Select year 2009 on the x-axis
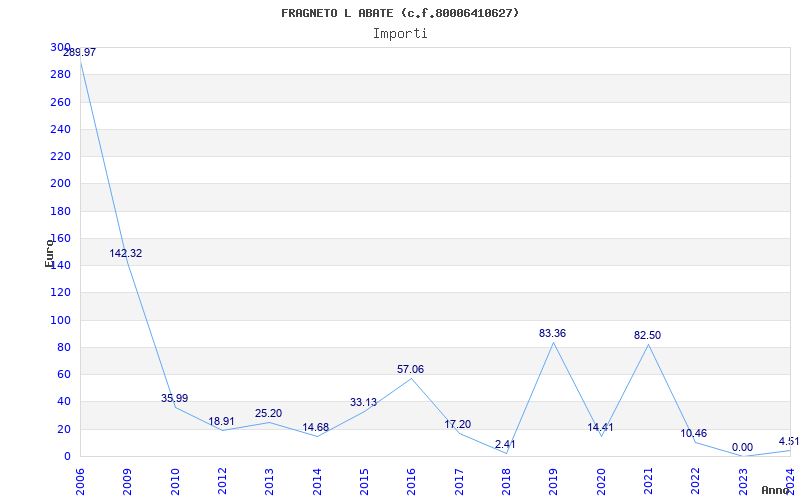 click(x=128, y=481)
